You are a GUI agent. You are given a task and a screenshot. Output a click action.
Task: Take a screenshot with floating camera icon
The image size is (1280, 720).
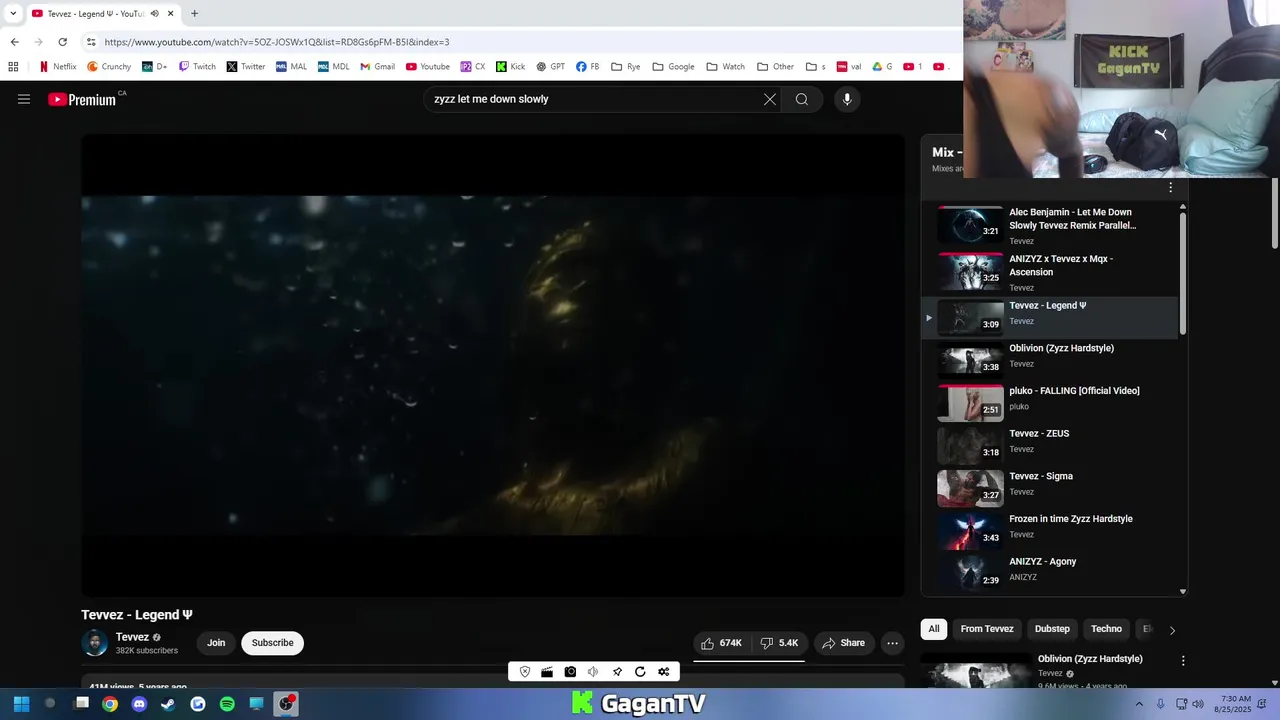(570, 672)
